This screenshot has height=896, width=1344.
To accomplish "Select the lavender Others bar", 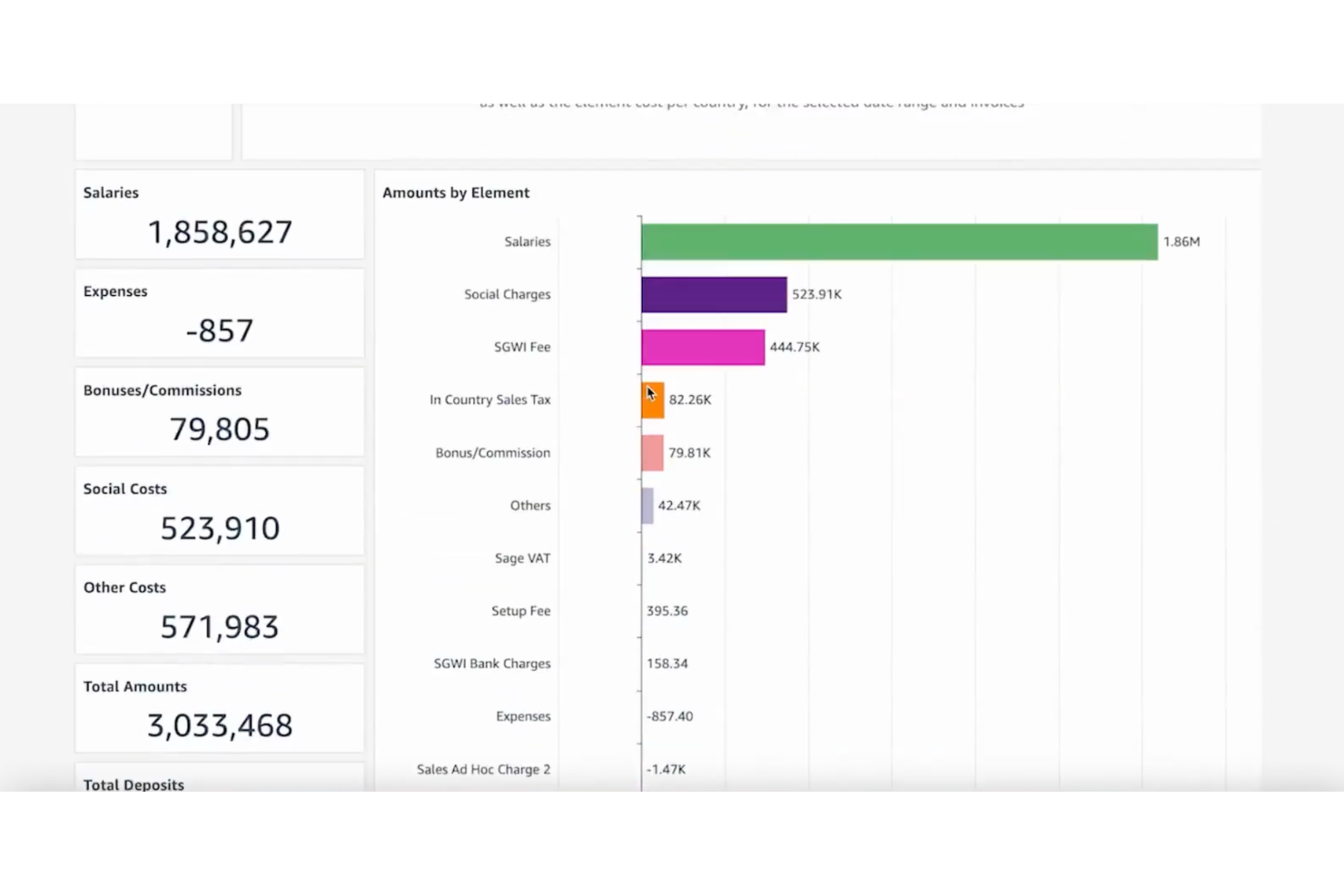I will [x=647, y=506].
